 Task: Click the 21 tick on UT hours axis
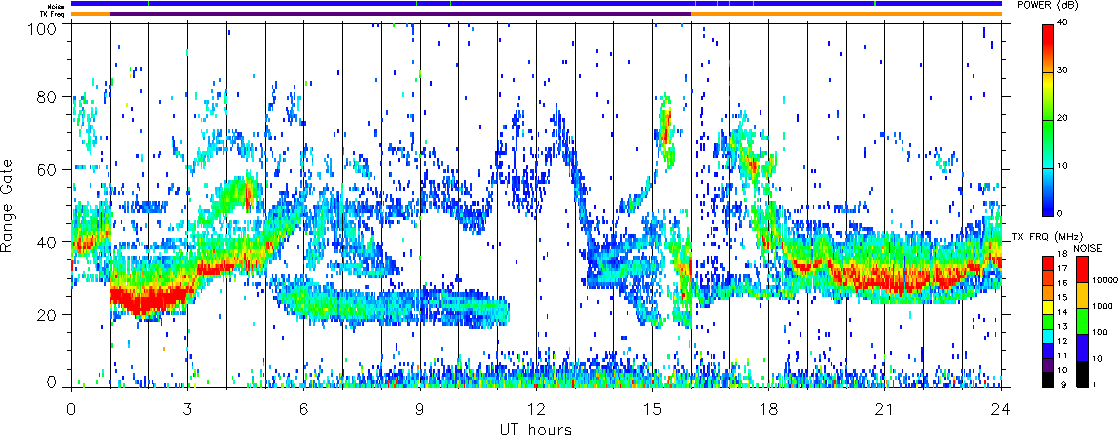tap(885, 409)
